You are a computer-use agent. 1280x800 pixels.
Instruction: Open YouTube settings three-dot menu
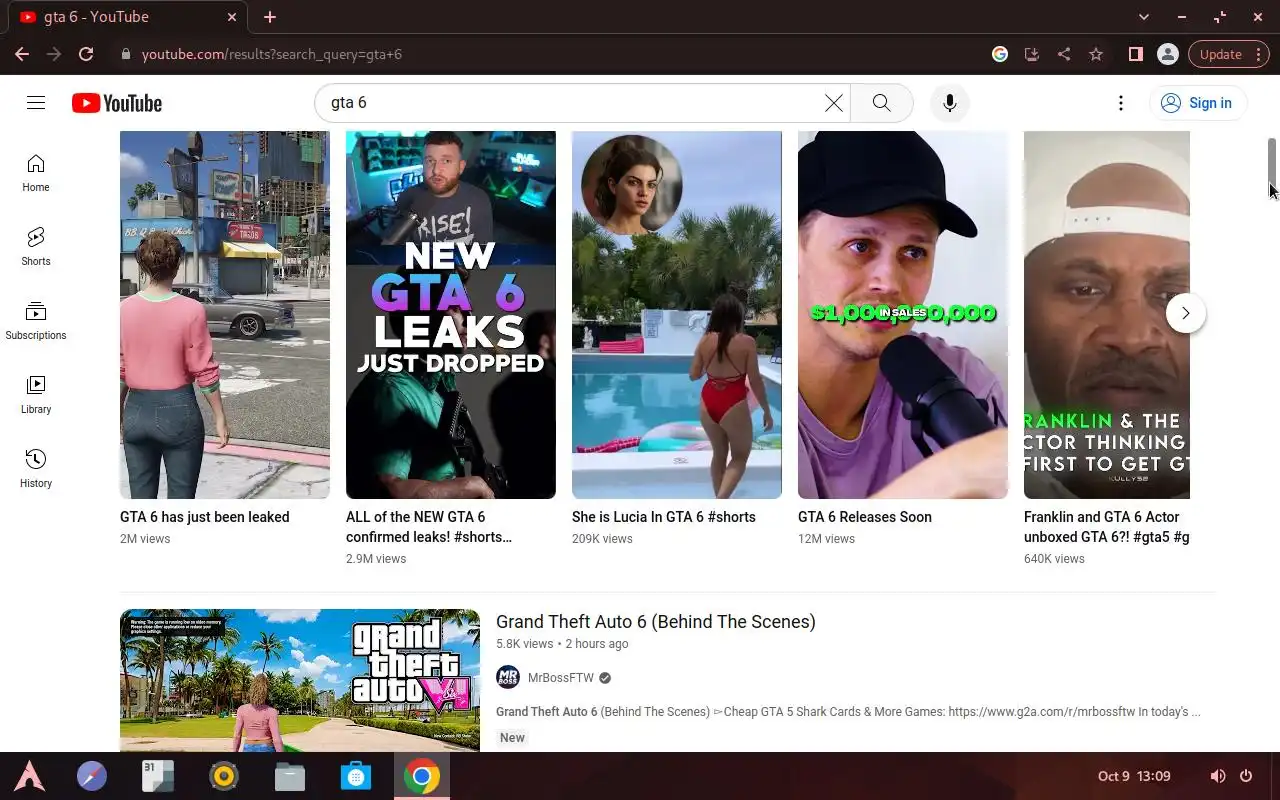click(x=1121, y=103)
